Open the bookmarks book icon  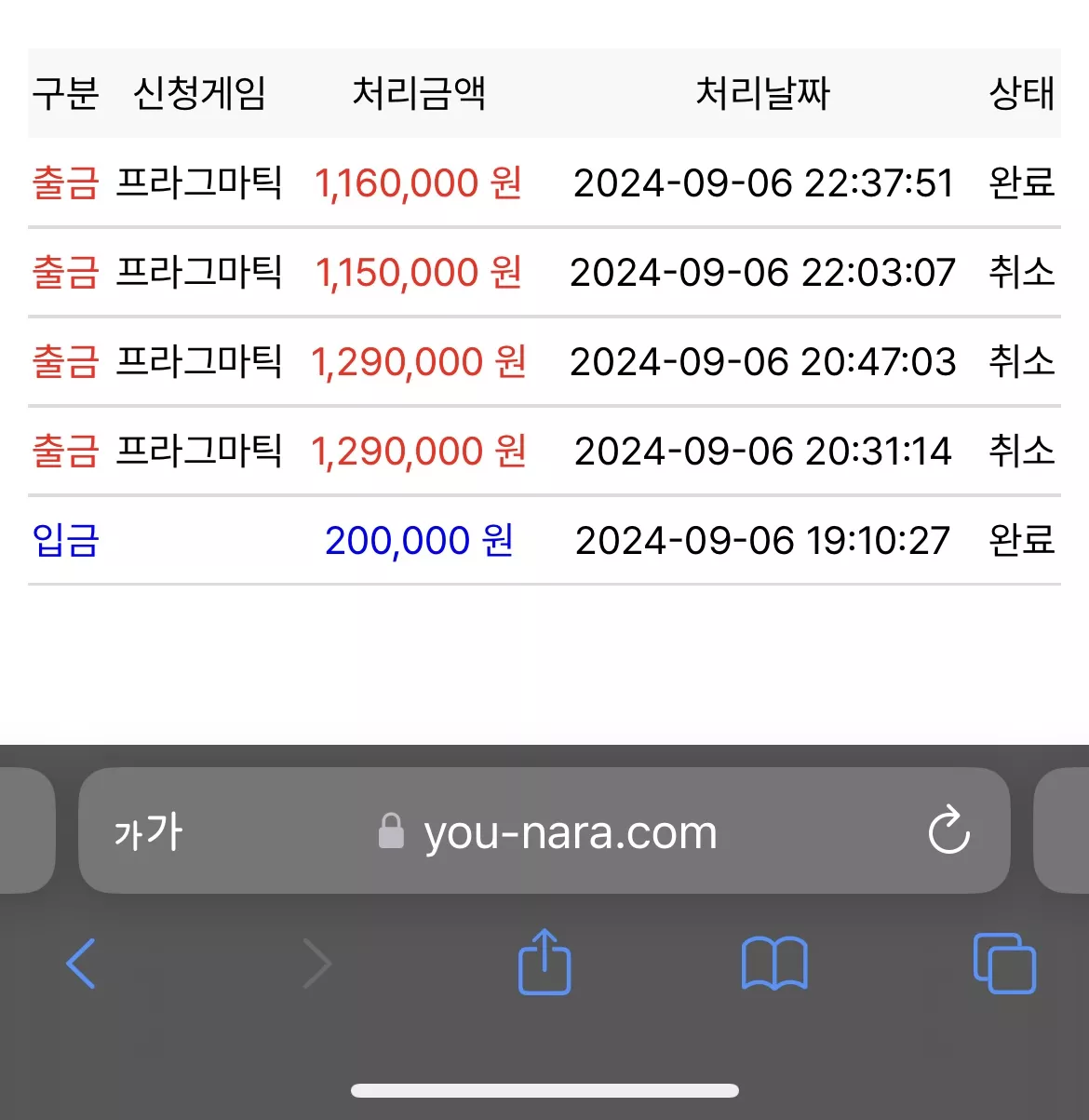click(x=774, y=964)
